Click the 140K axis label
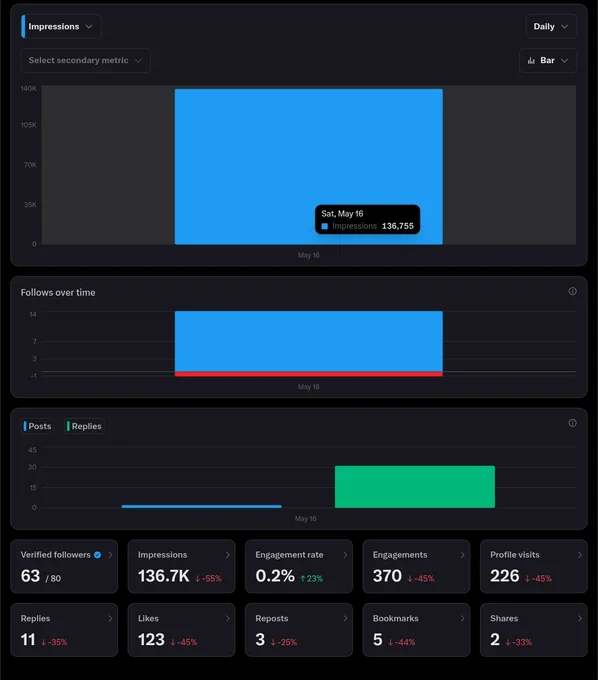Screen dimensions: 598x680 (29, 88)
